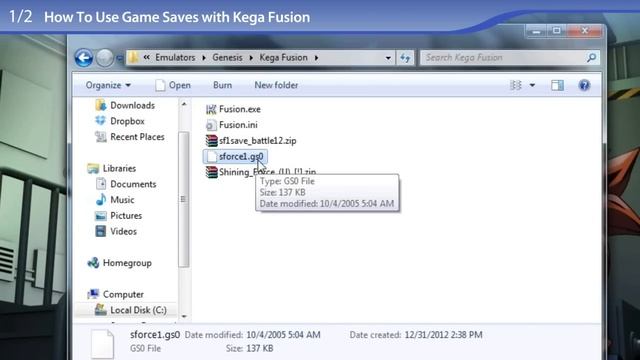640x360 pixels.
Task: Click the Downloads folder icon
Action: coord(100,105)
